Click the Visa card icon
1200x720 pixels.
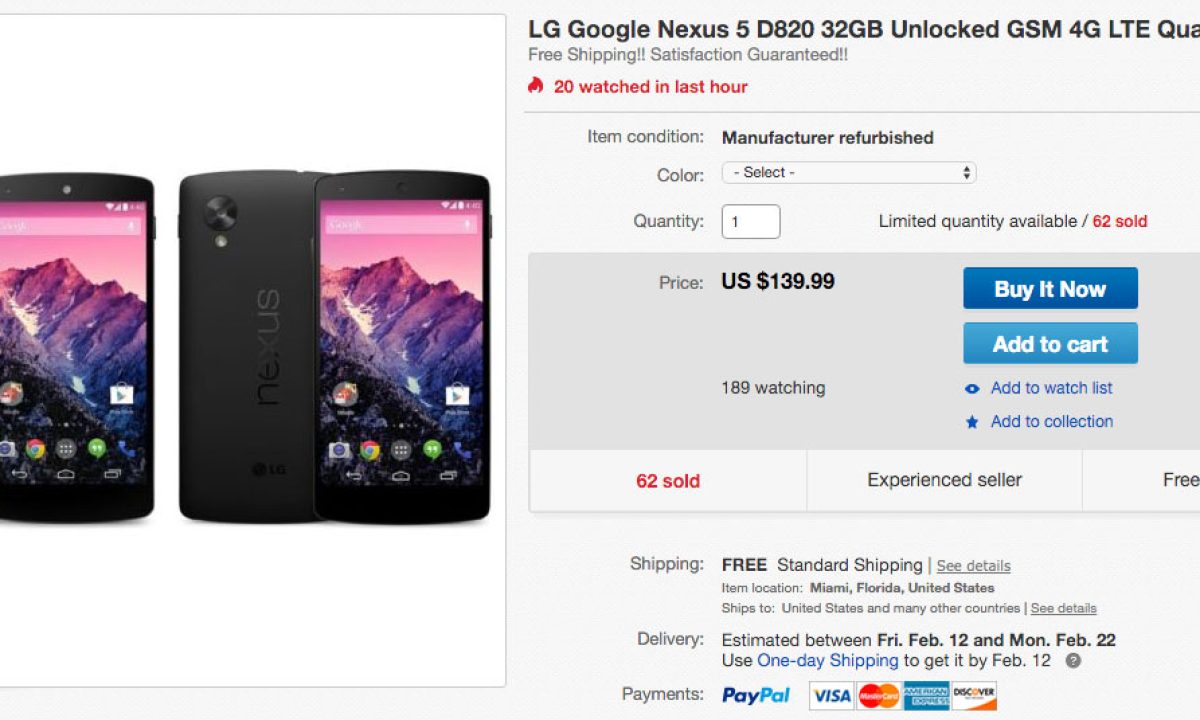(831, 695)
